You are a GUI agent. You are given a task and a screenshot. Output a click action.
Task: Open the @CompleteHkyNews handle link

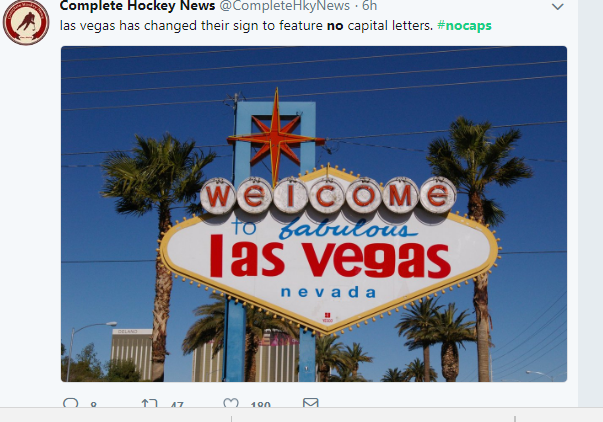pyautogui.click(x=285, y=6)
